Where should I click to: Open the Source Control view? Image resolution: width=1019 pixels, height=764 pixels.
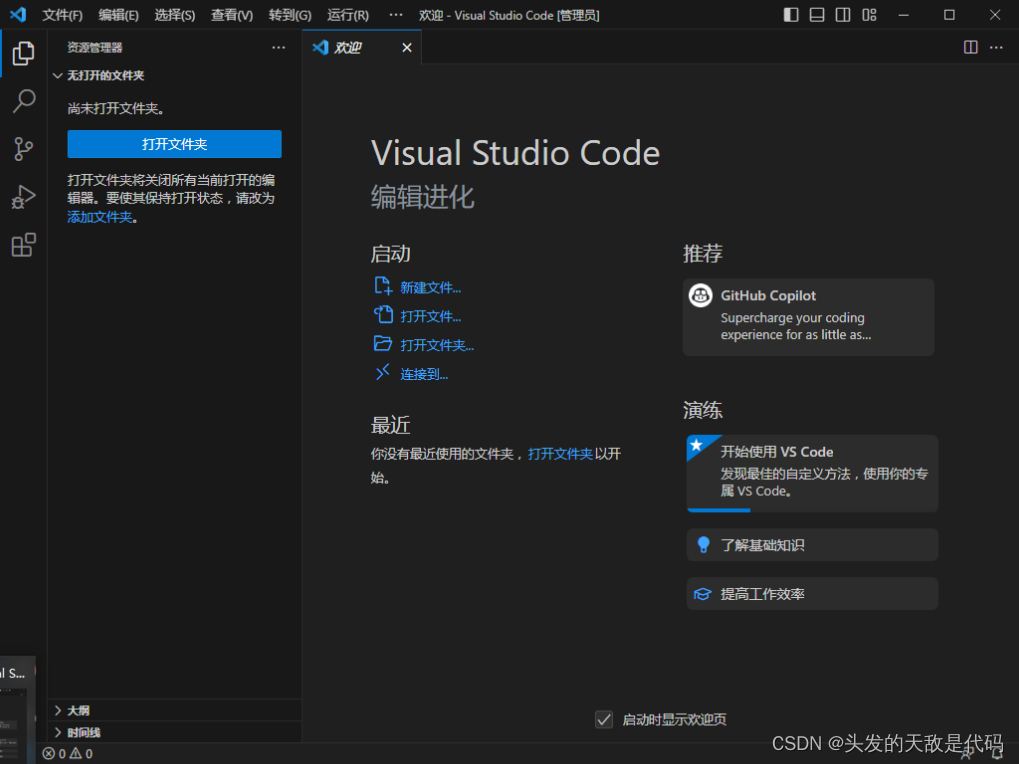point(23,149)
